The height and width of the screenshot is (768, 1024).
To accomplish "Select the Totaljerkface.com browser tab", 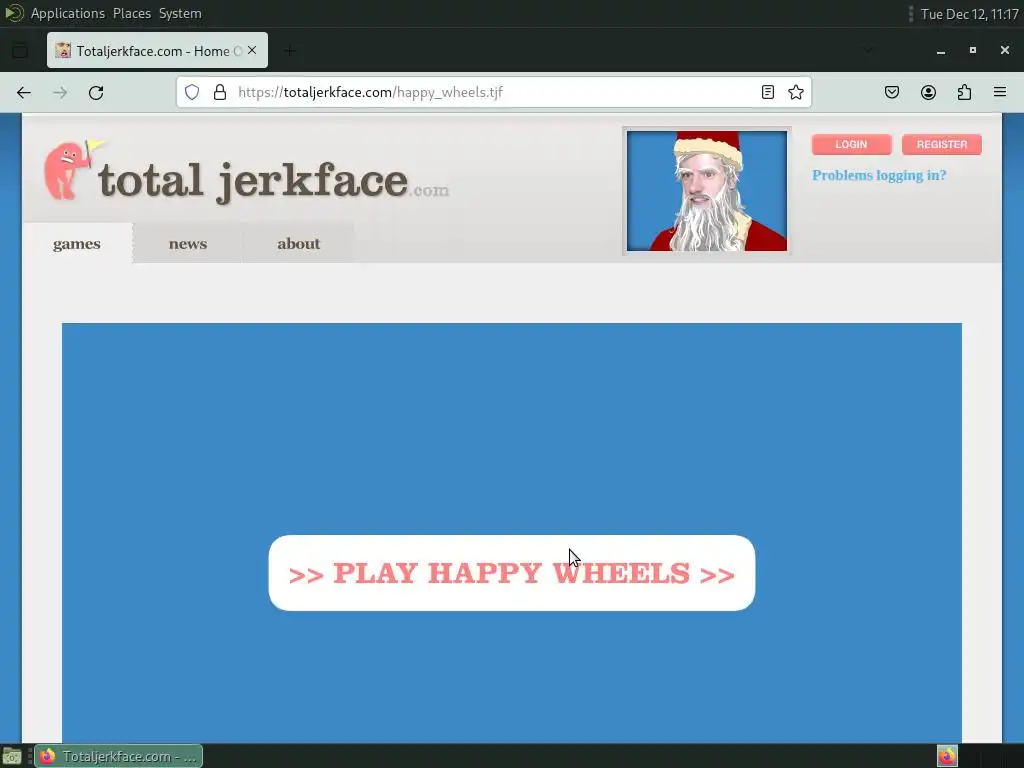I will 157,50.
